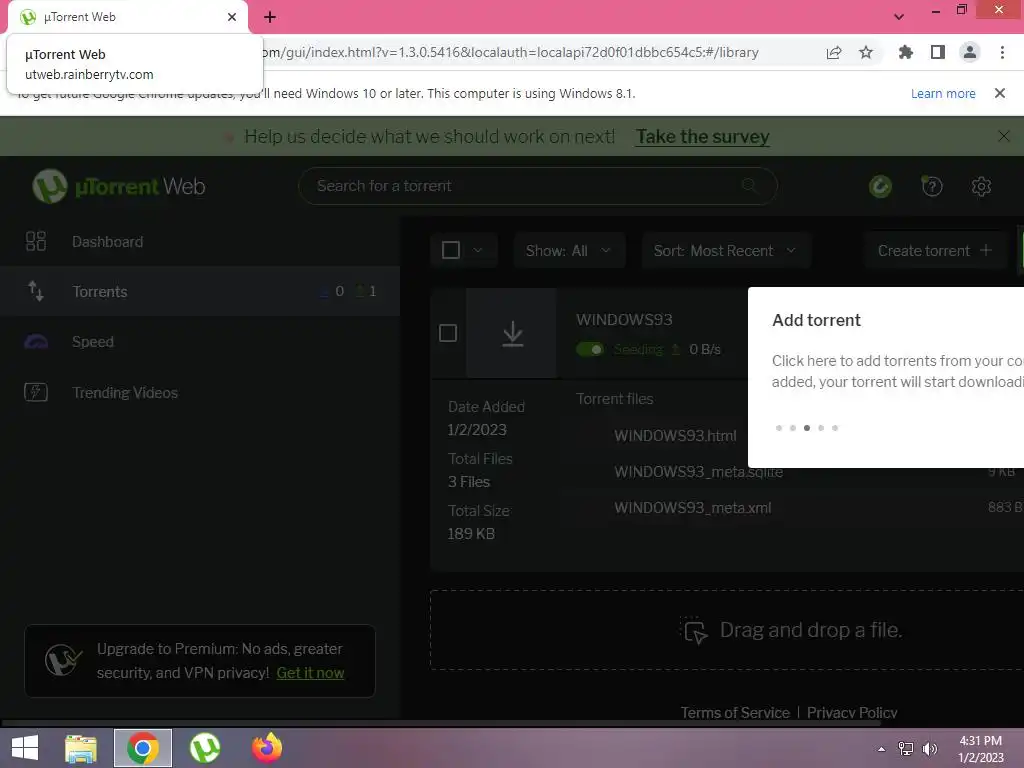Click the Speed gauge icon
This screenshot has height=768, width=1024.
pos(36,342)
